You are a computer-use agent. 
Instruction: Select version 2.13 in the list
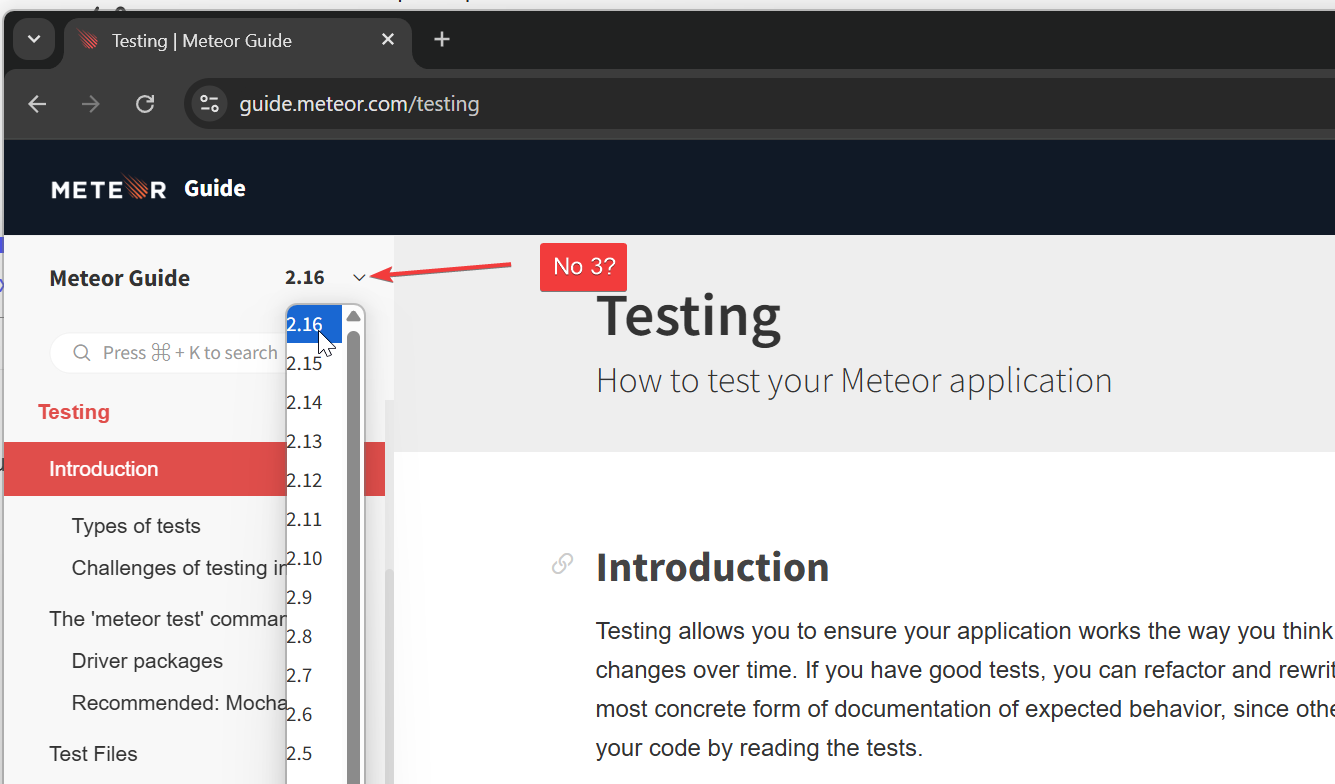point(314,441)
